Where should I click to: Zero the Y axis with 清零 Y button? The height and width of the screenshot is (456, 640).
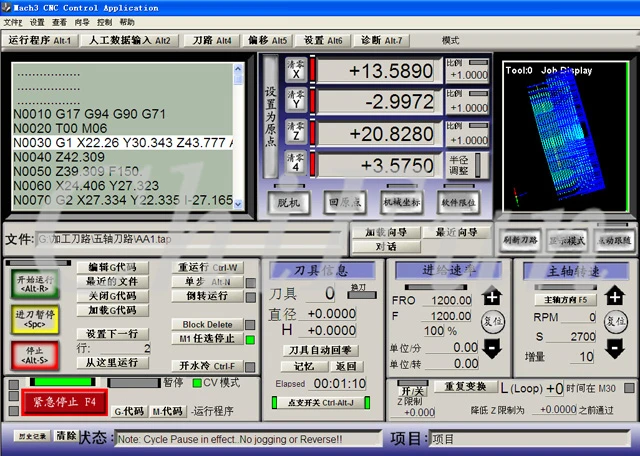296,101
